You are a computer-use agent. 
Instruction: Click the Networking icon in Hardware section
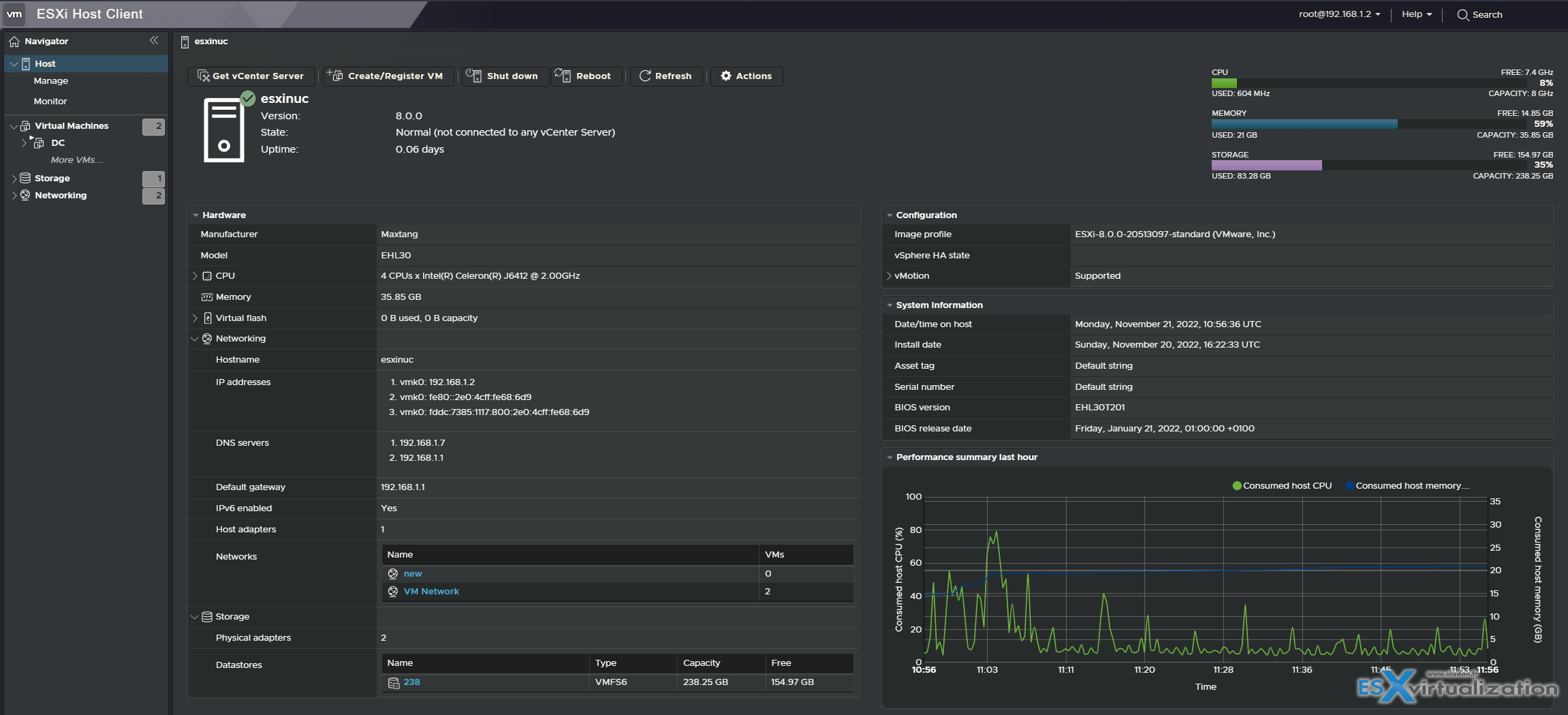point(207,339)
